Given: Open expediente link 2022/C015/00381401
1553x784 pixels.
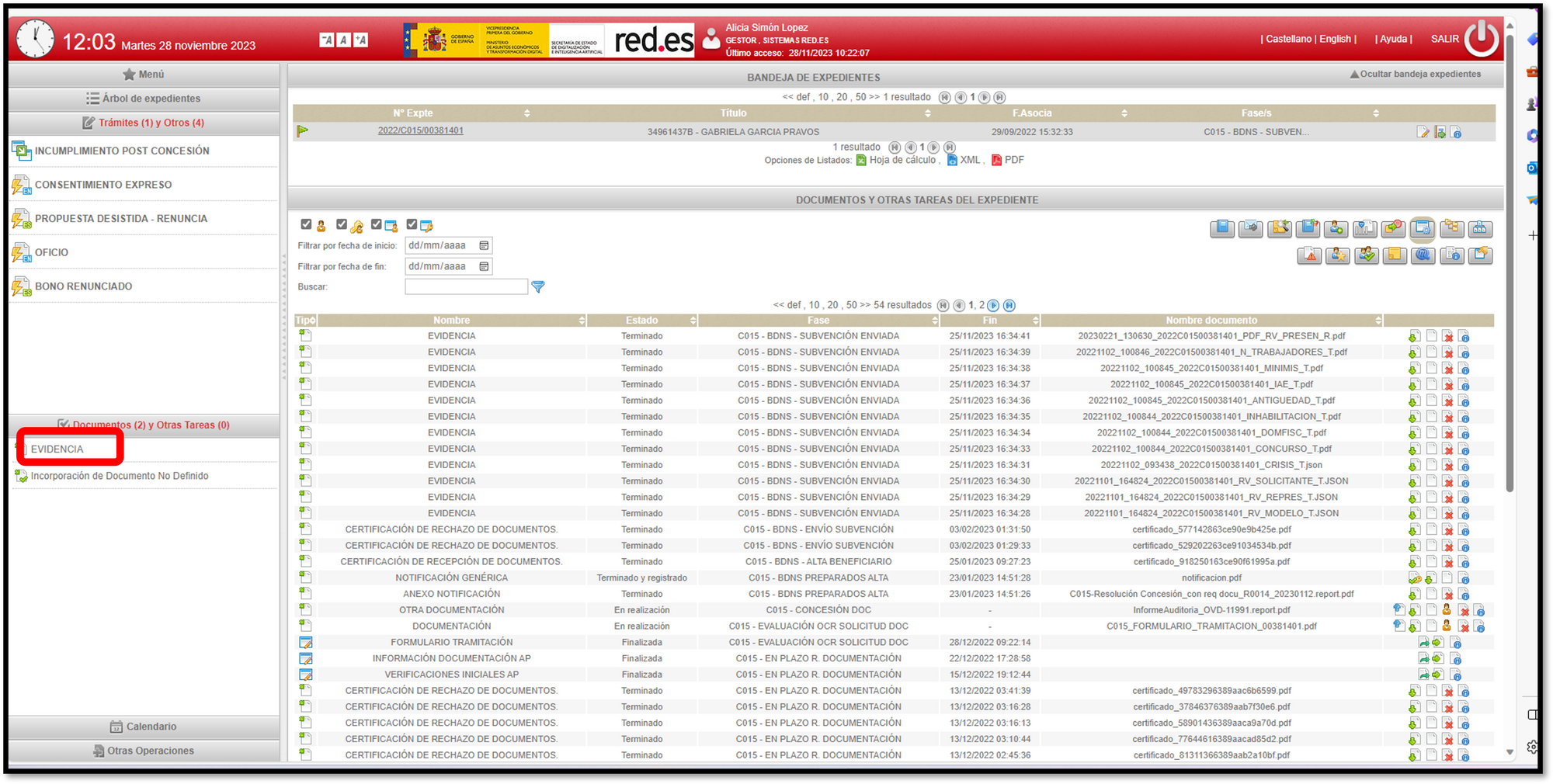Looking at the screenshot, I should [420, 130].
